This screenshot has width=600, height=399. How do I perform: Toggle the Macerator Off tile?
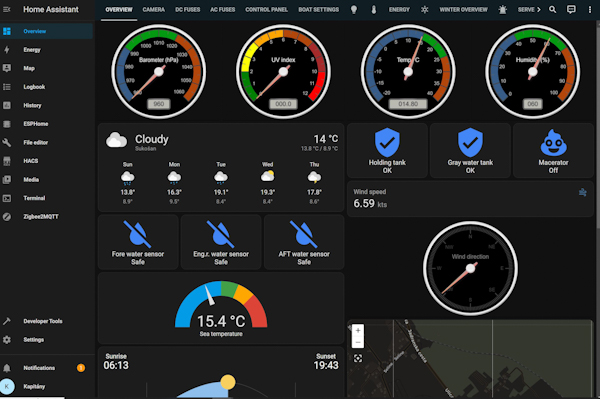553,151
